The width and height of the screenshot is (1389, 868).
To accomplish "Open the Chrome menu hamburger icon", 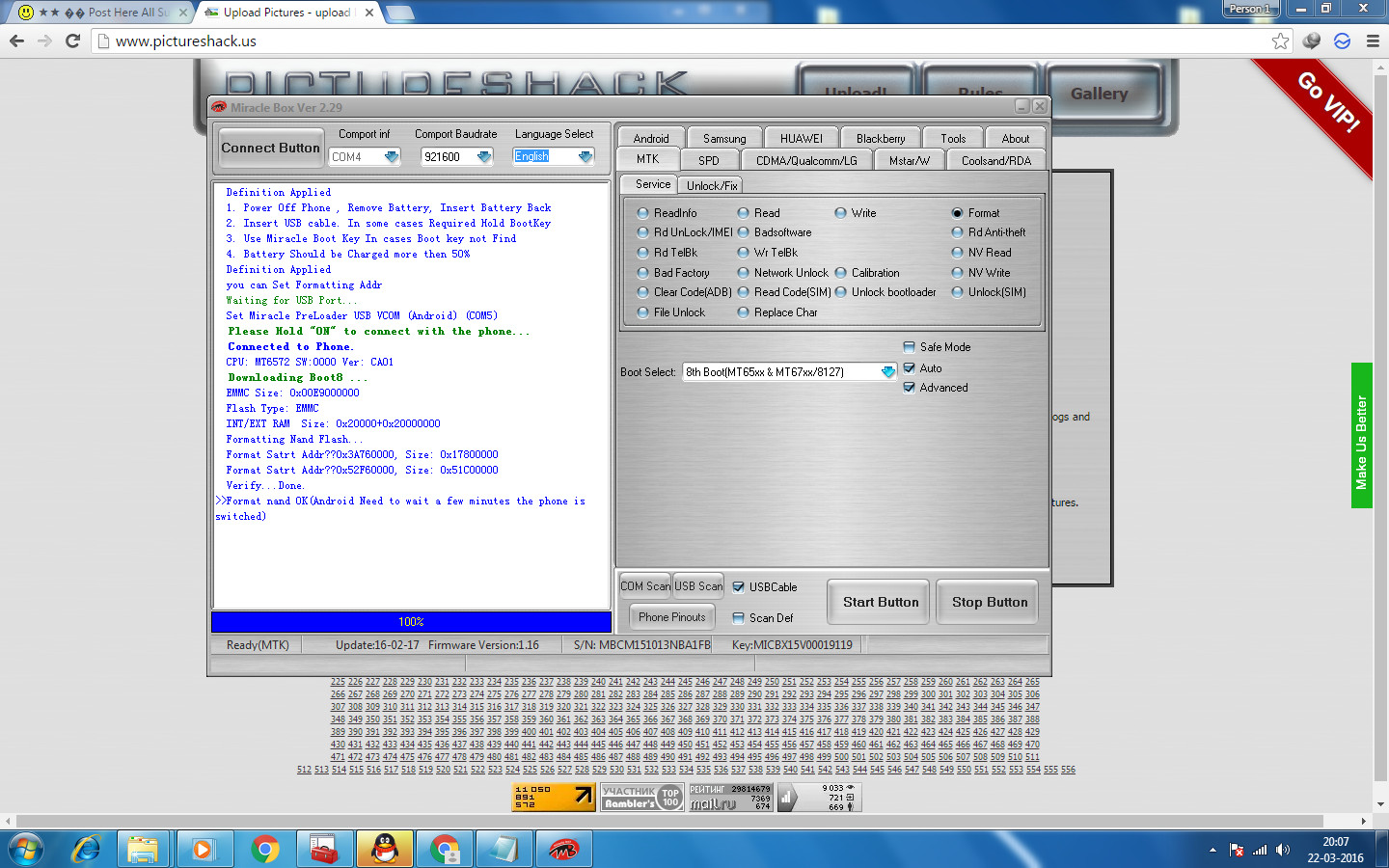I will pyautogui.click(x=1373, y=41).
